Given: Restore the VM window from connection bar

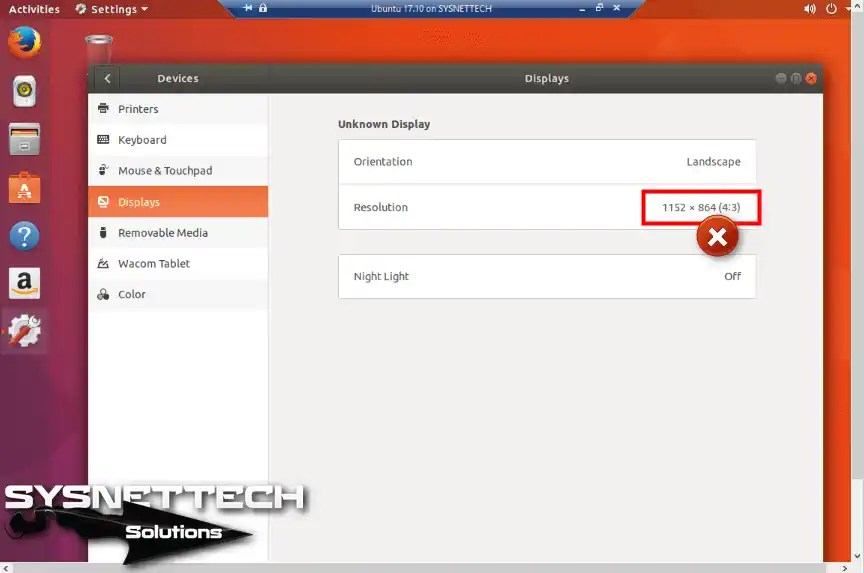Looking at the screenshot, I should [599, 8].
